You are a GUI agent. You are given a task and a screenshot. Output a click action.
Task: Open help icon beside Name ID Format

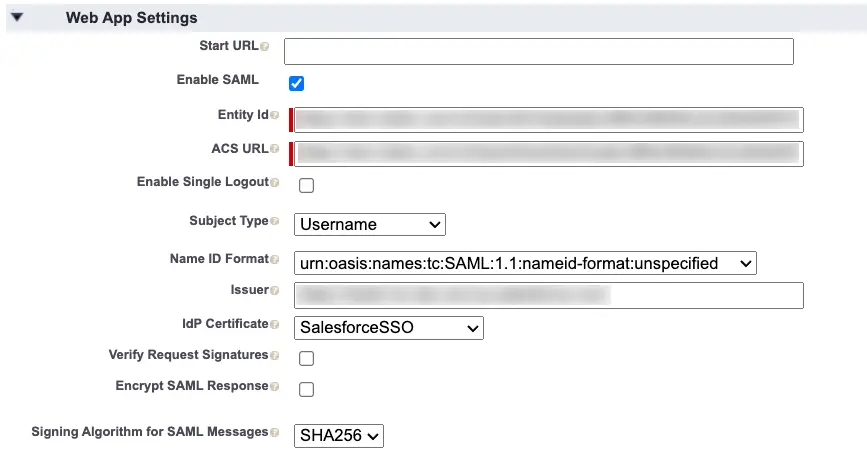tap(274, 259)
